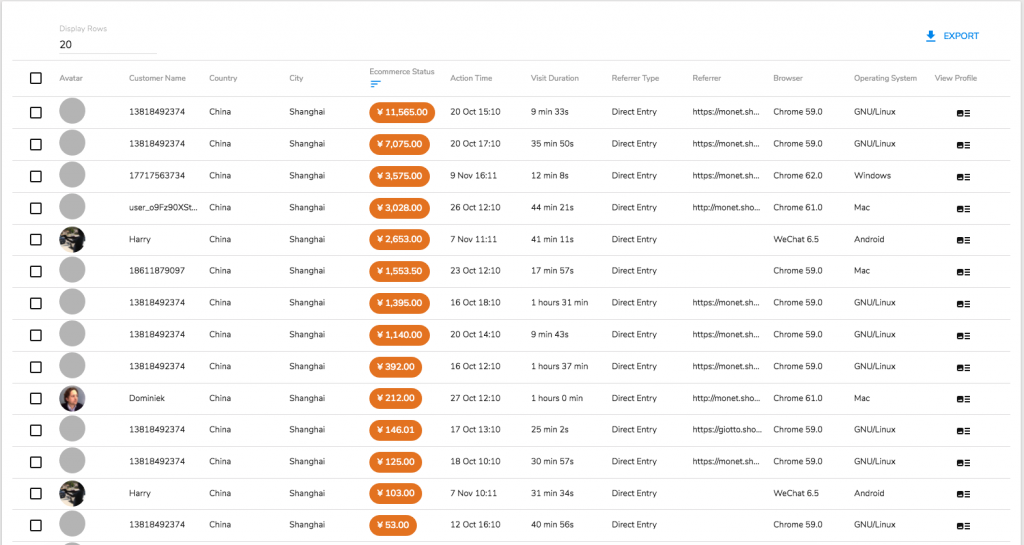Select checkbox for Dominiek's row
Viewport: 1024px width, 545px height.
pos(36,398)
